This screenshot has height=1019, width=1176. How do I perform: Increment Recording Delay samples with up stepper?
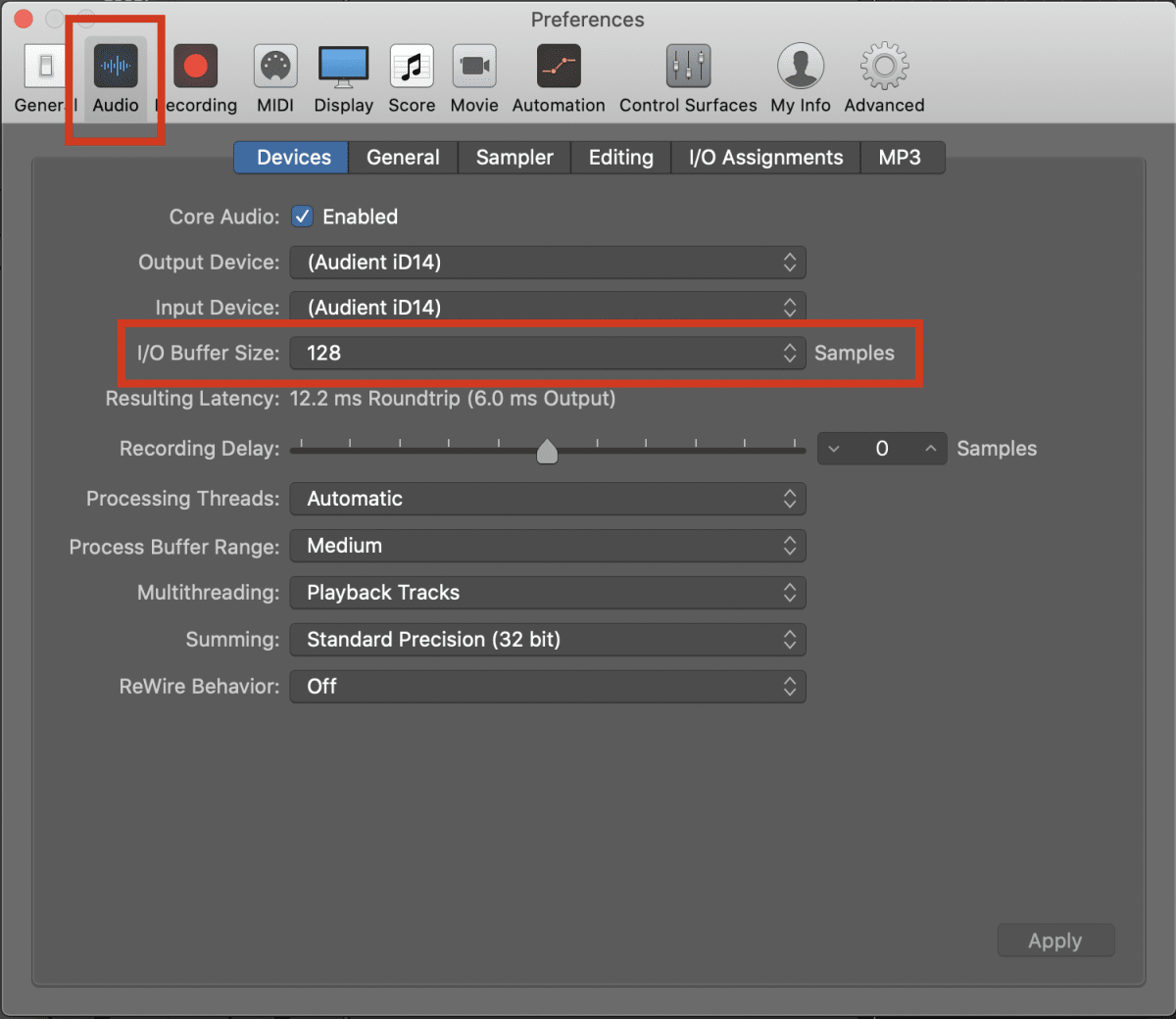click(x=931, y=449)
